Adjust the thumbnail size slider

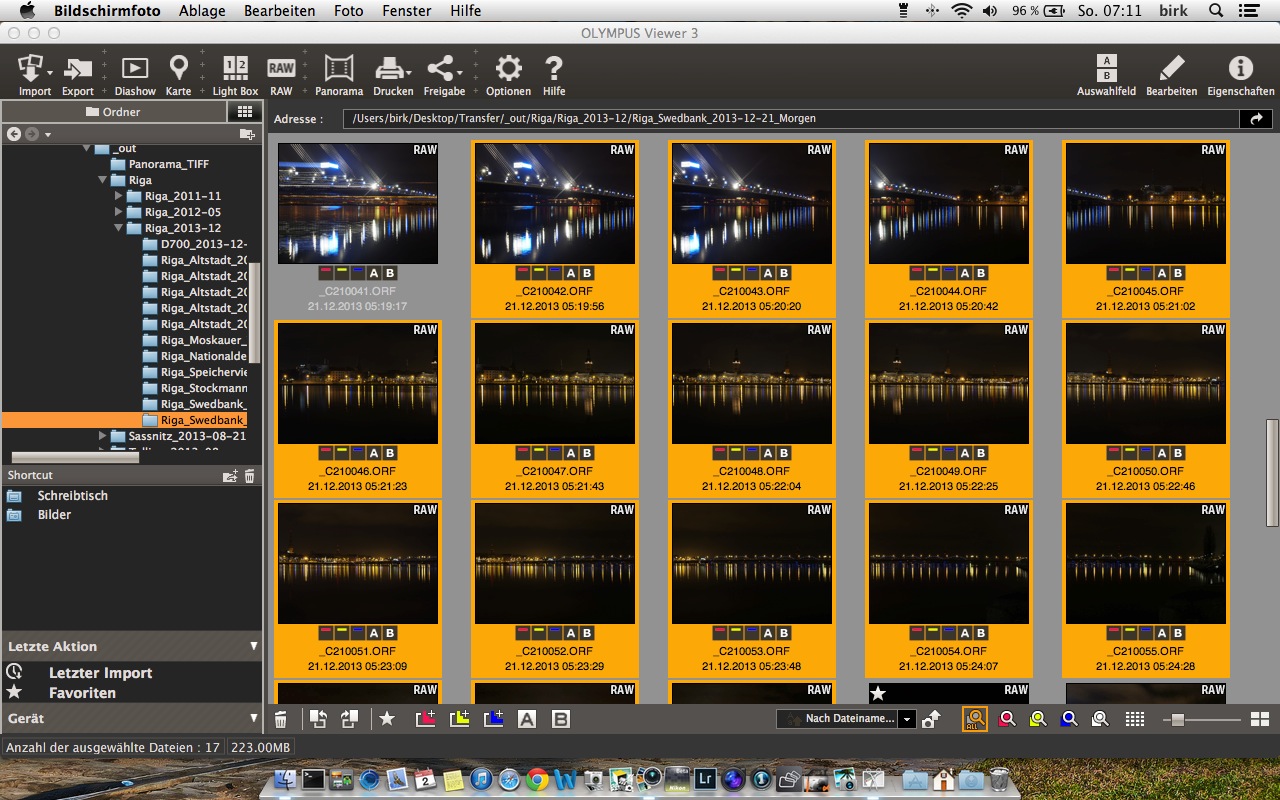click(x=1177, y=719)
